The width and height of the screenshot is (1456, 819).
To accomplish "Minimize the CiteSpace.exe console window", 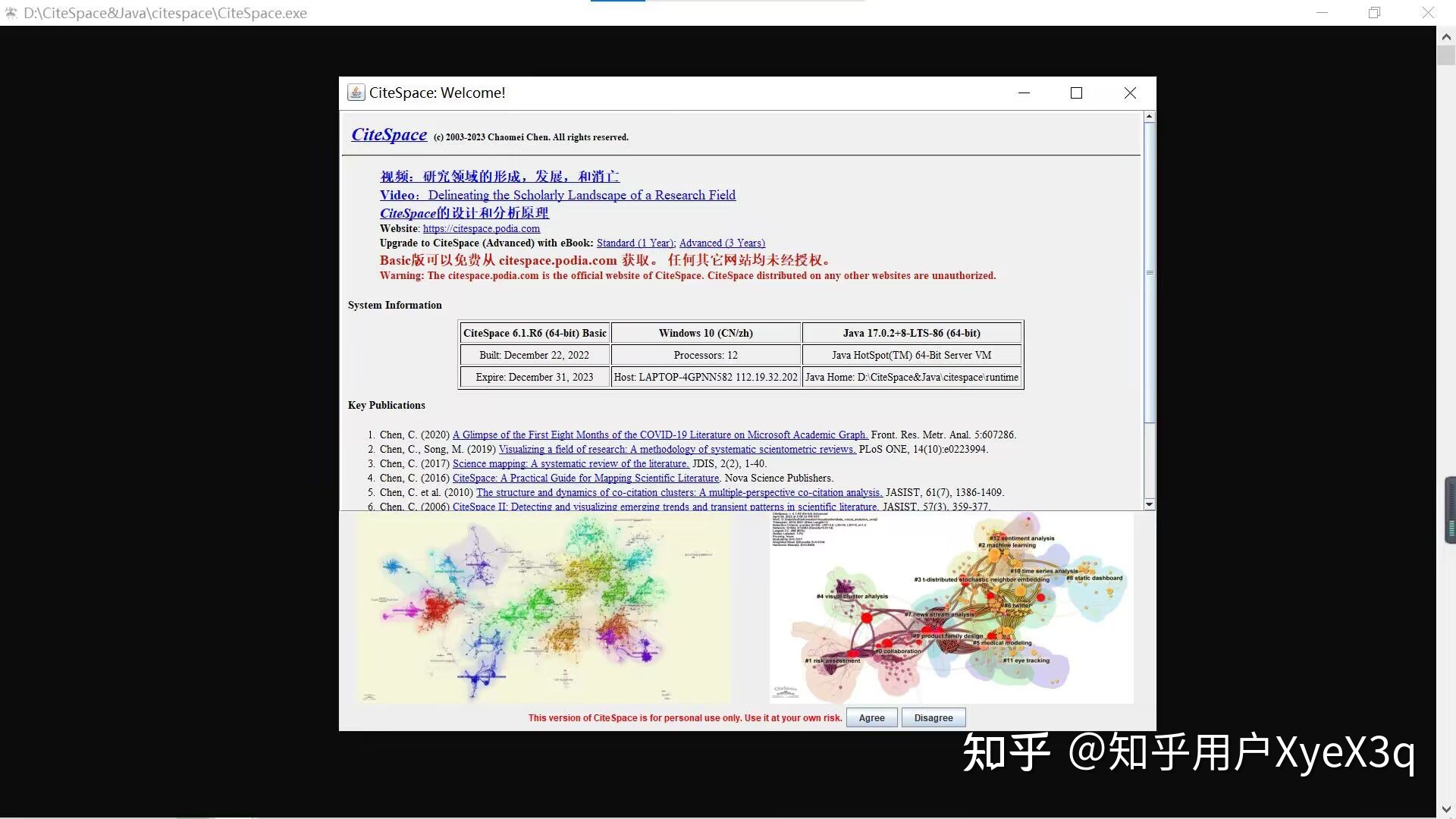I will pyautogui.click(x=1323, y=13).
